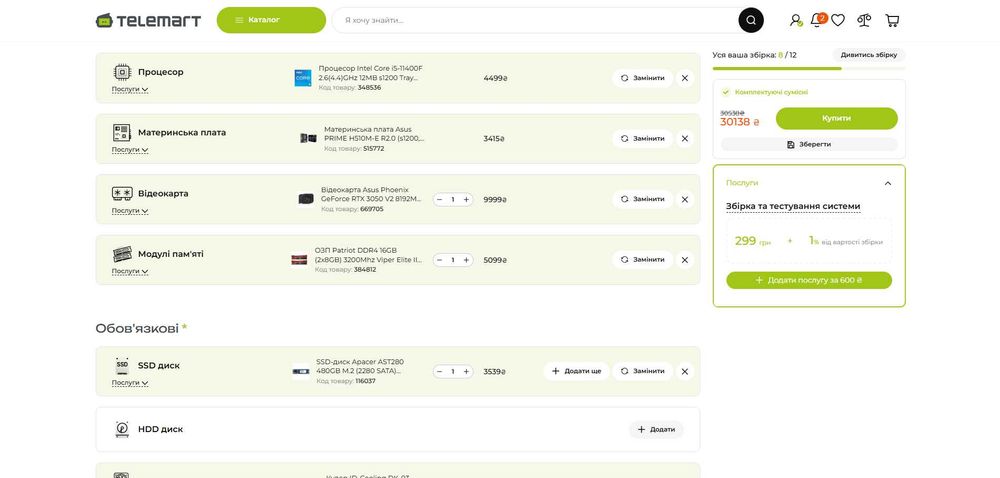The image size is (1000, 478).
Task: Expand Послуги under Модулі пам'яті
Action: 130,271
